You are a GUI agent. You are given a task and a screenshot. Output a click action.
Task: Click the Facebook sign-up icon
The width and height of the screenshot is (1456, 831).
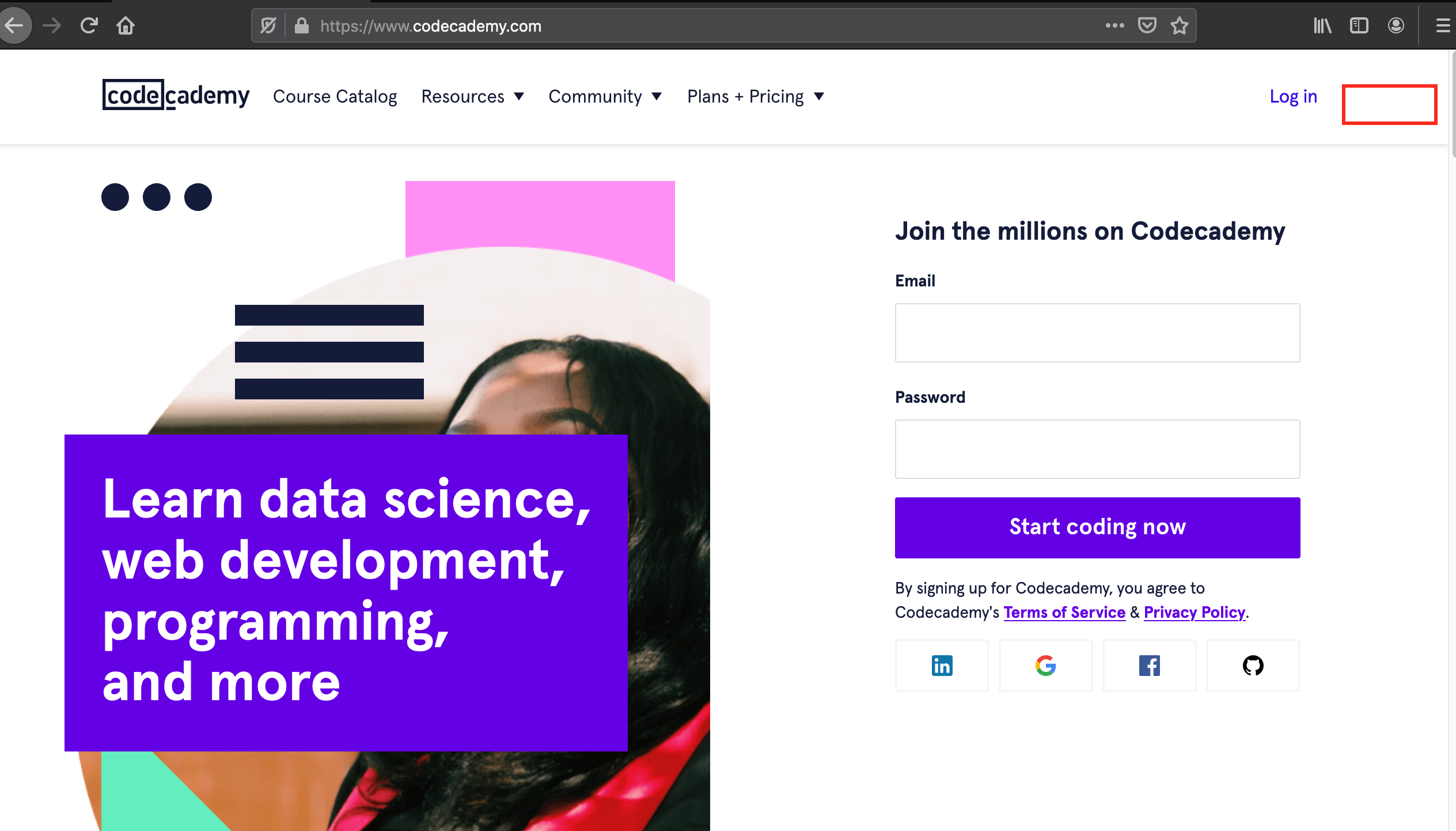coord(1149,666)
